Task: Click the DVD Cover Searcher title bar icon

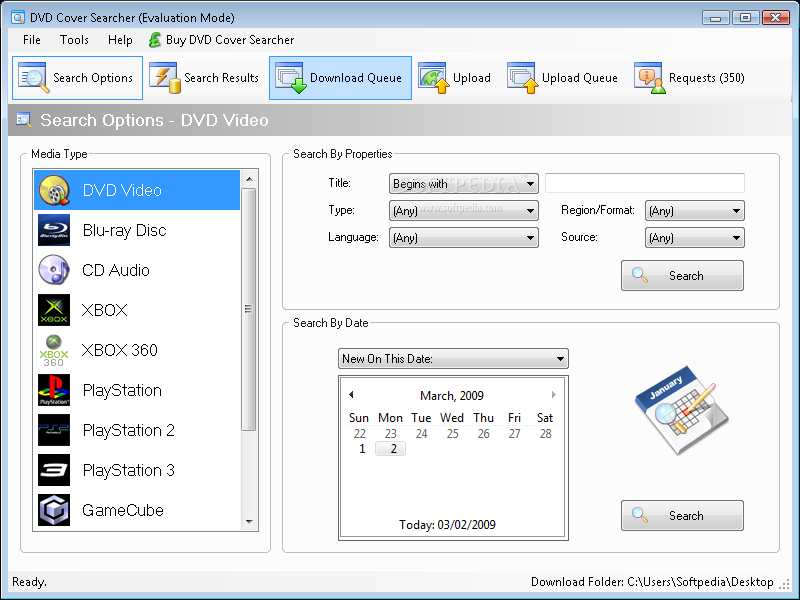Action: pyautogui.click(x=18, y=18)
